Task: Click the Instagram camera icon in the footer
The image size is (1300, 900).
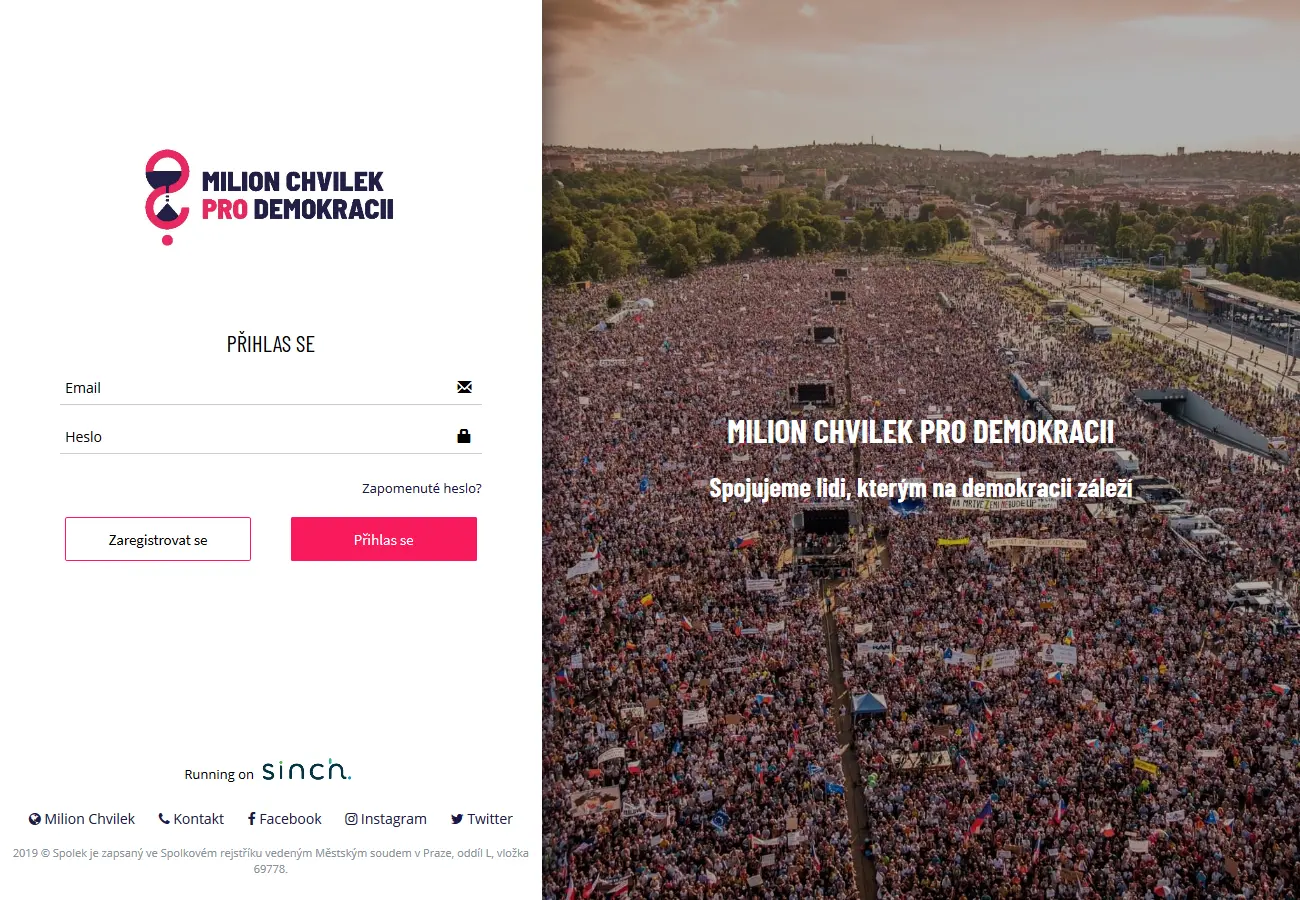Action: click(351, 819)
